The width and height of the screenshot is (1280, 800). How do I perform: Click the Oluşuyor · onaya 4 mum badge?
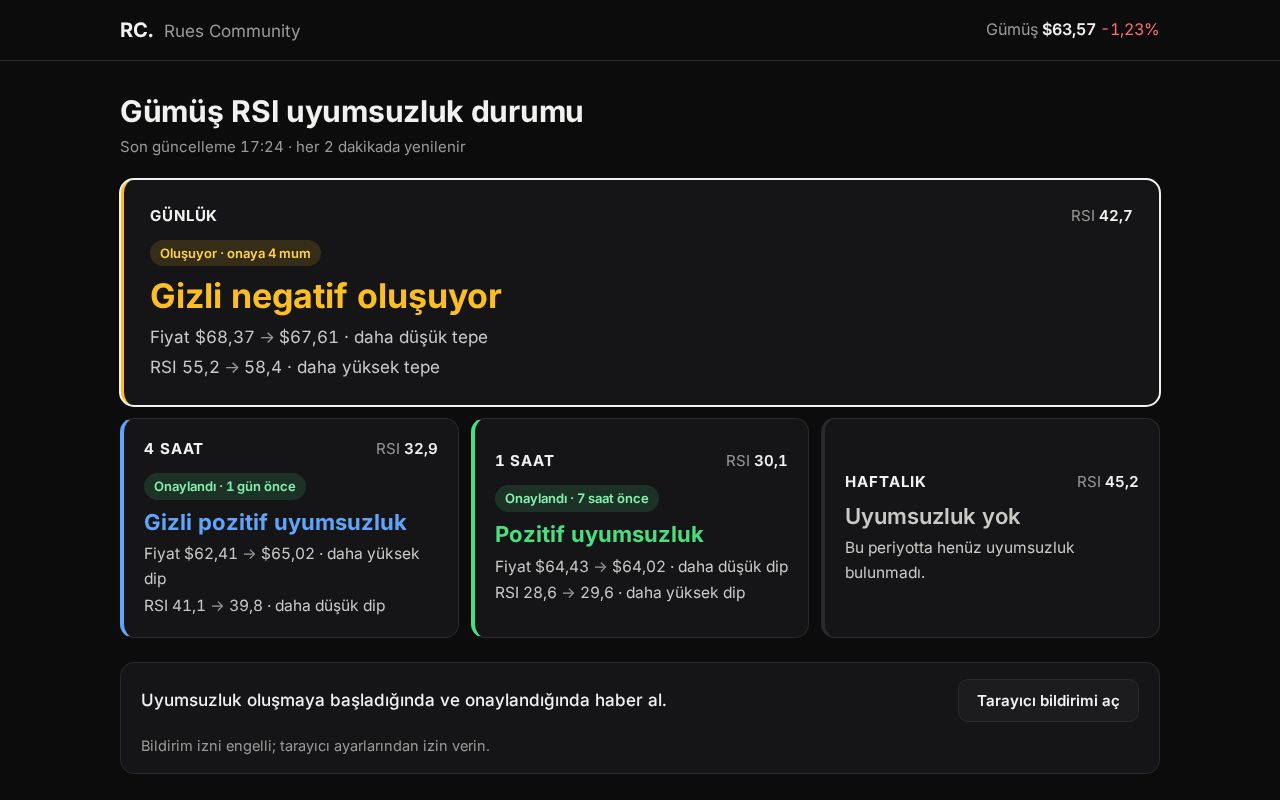pos(235,253)
